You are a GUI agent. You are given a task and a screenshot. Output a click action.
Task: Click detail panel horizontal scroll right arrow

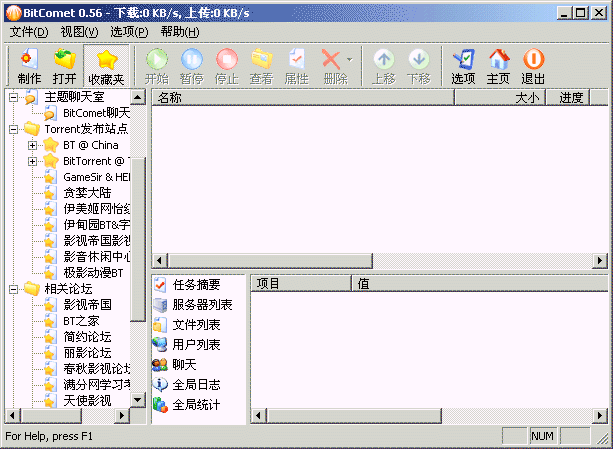pyautogui.click(x=600, y=416)
